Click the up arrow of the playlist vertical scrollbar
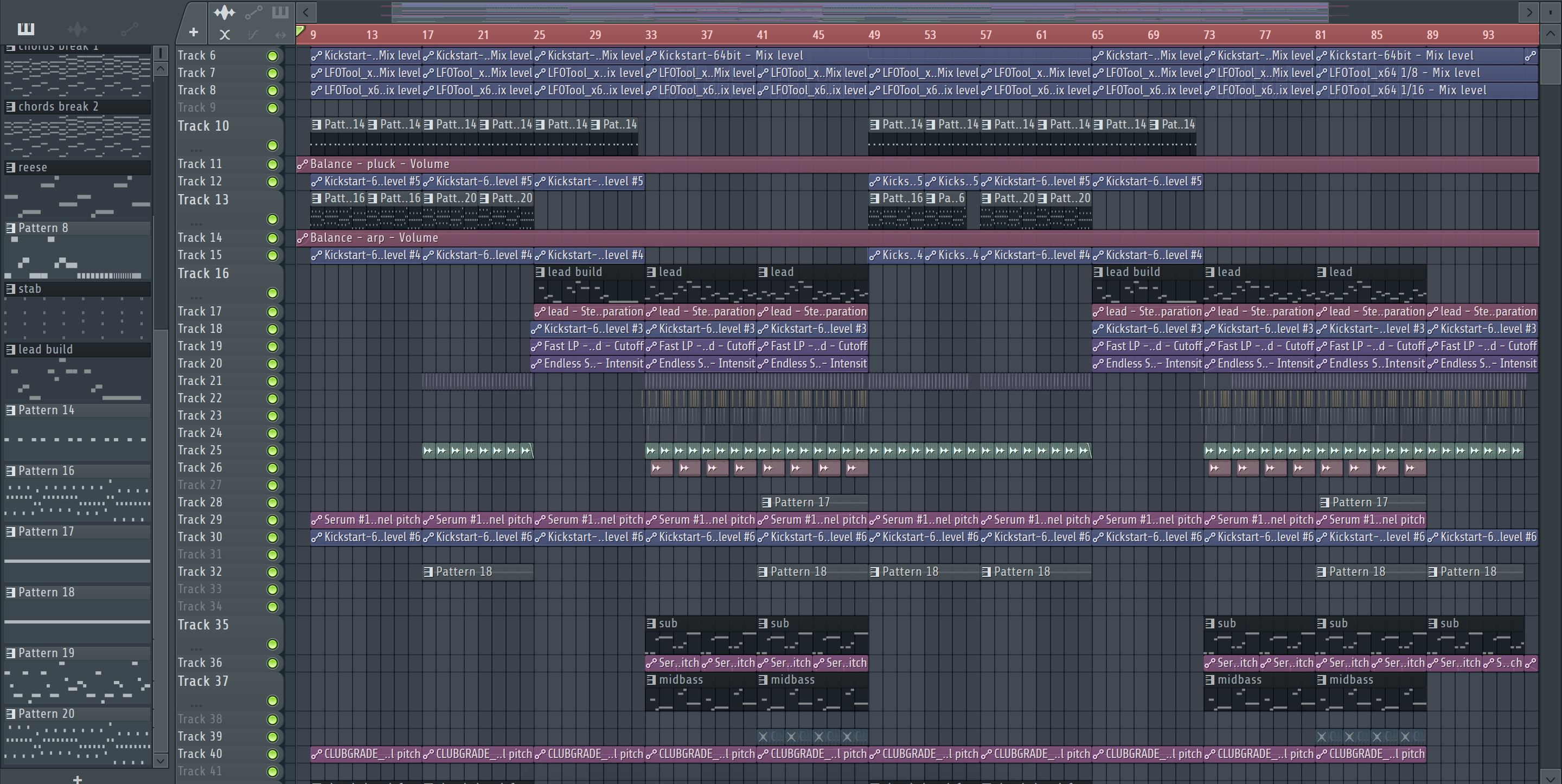 1551,34
